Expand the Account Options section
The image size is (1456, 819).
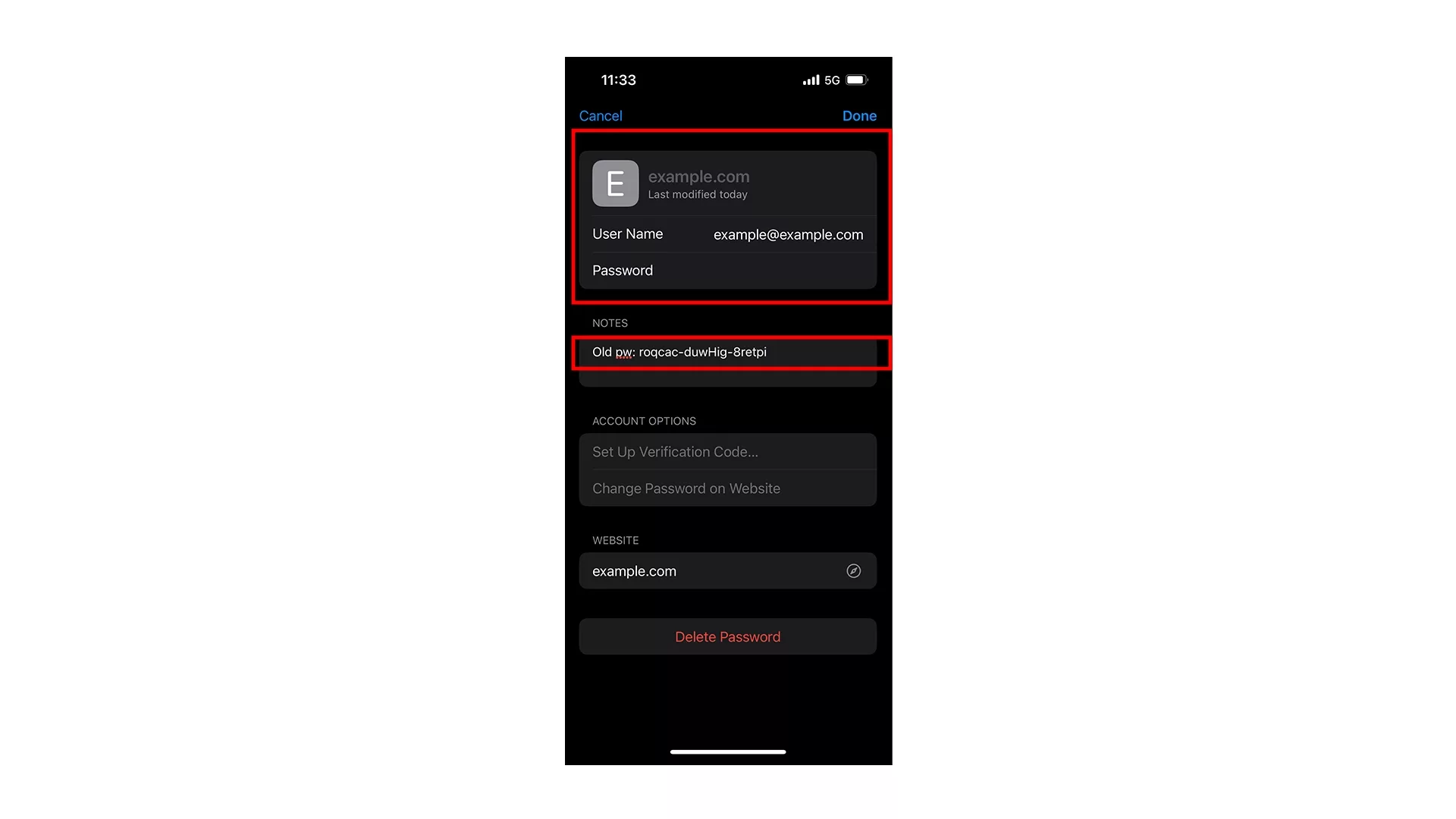pos(644,420)
